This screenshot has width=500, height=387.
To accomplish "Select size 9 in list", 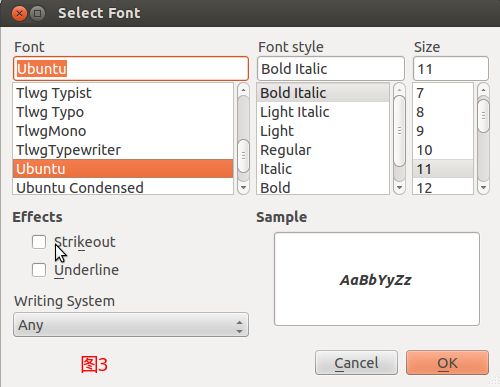I will pyautogui.click(x=443, y=131).
